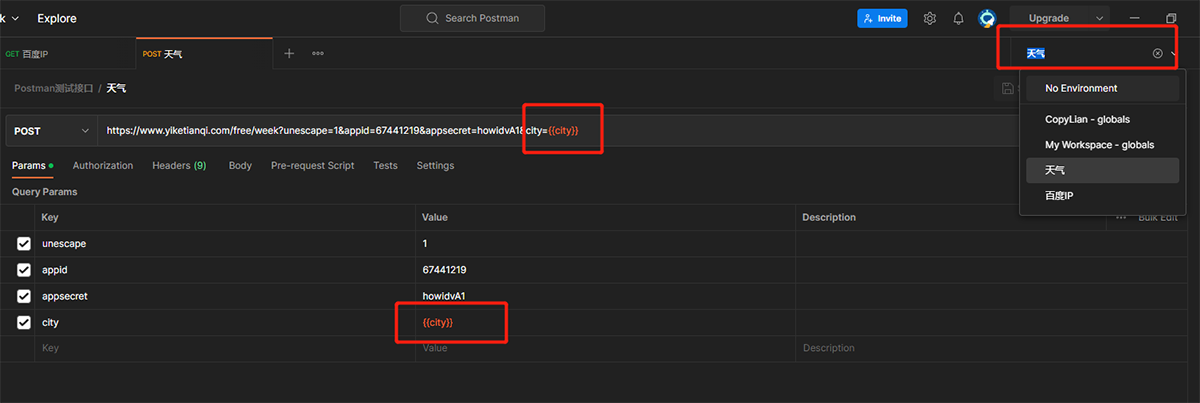Expand the Upgrade dropdown arrow
Viewport: 1200px width, 403px height.
click(1101, 18)
